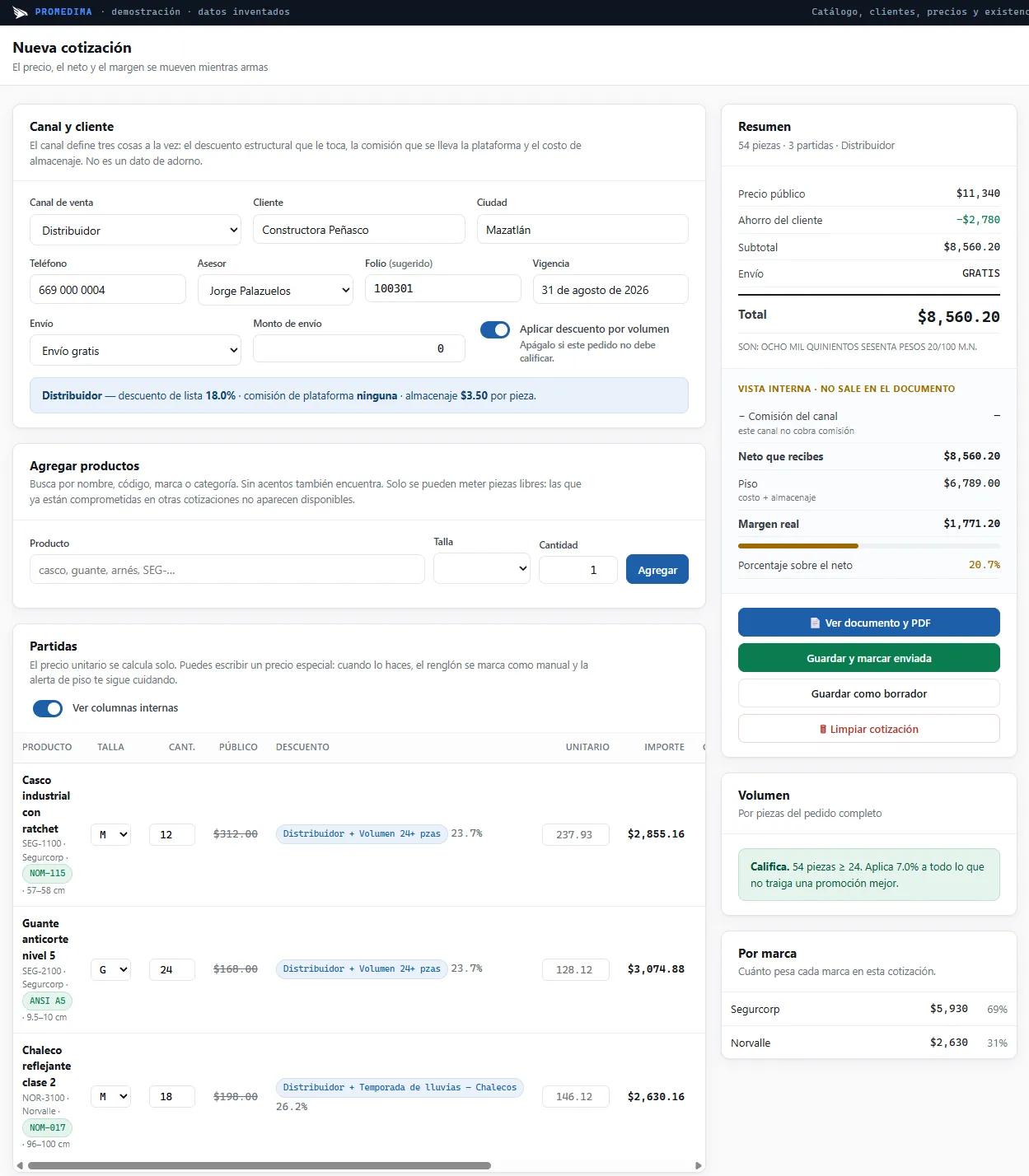Click the Piso value $6,789.00
This screenshot has height=1176, width=1029.
[x=972, y=483]
